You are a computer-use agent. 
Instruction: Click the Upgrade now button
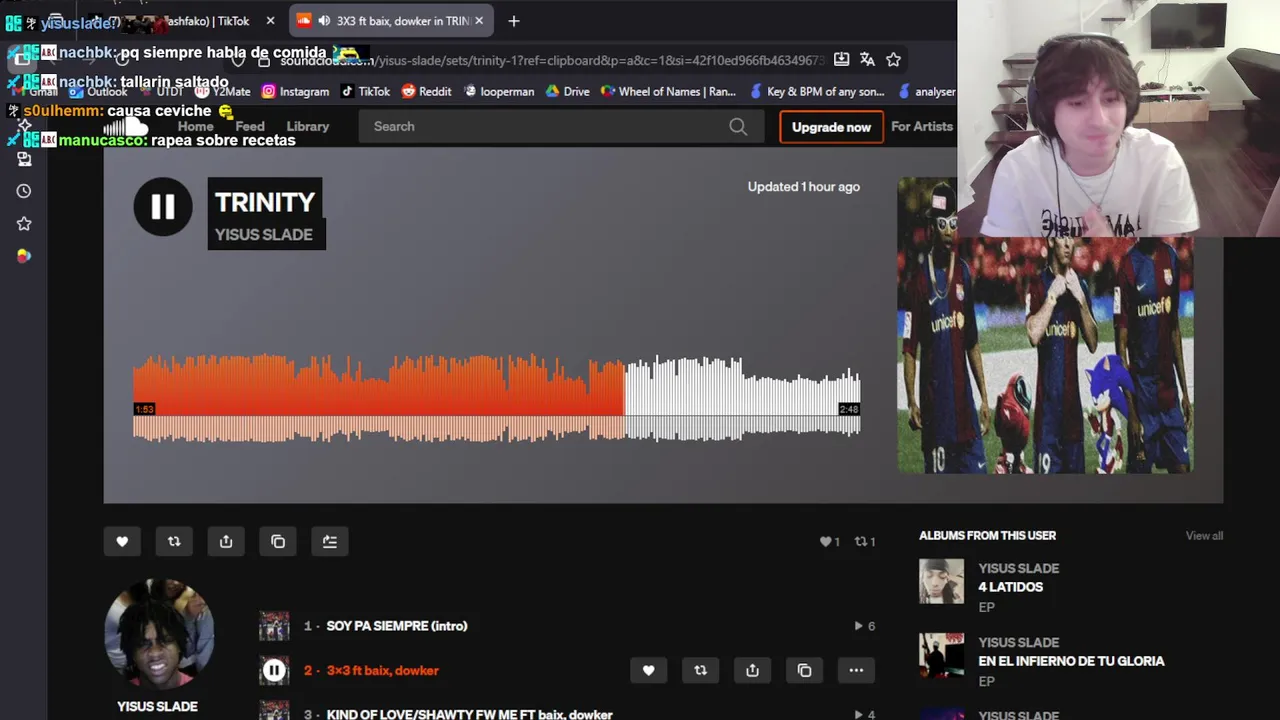(x=831, y=127)
